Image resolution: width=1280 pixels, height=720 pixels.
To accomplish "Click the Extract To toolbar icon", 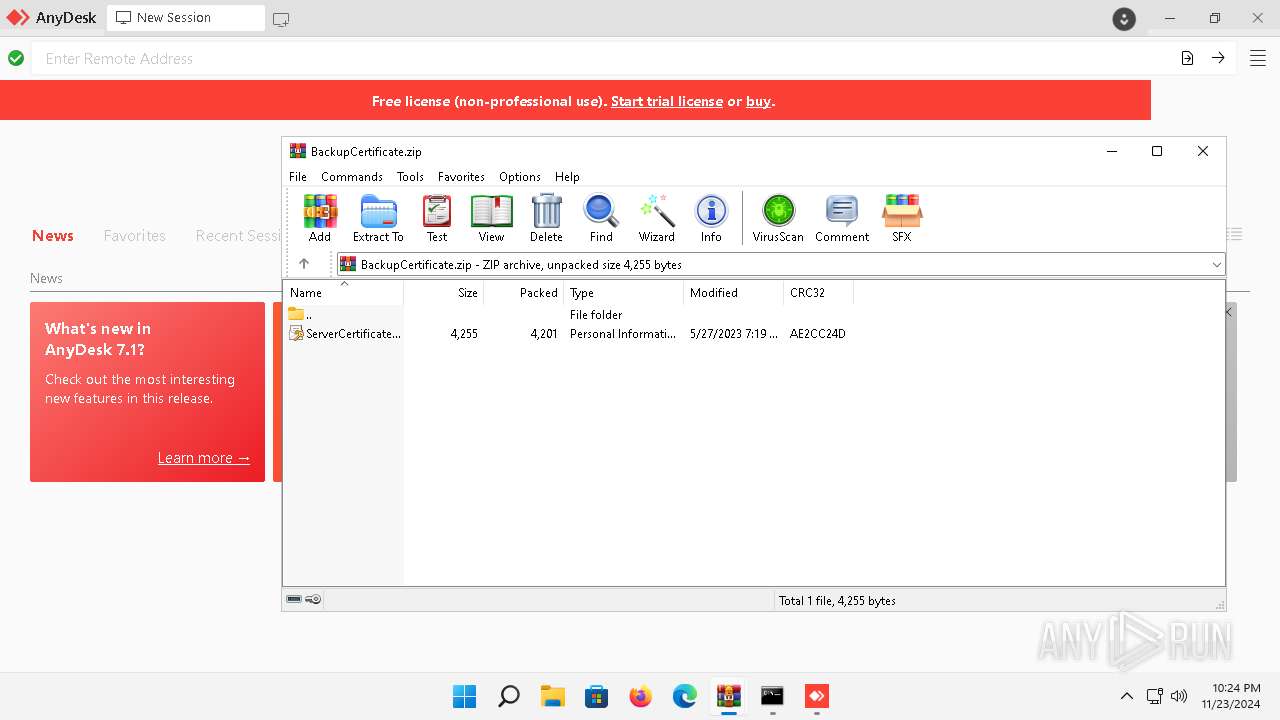I will (378, 218).
